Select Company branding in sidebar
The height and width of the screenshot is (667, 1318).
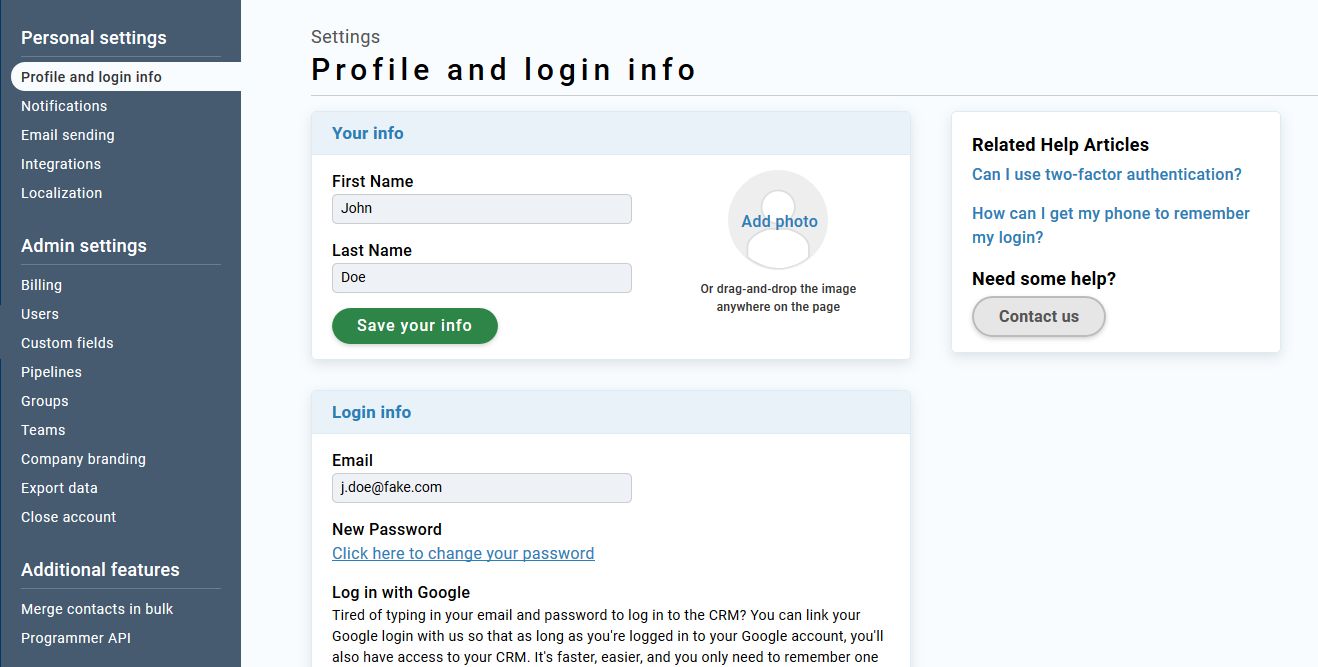pos(83,459)
